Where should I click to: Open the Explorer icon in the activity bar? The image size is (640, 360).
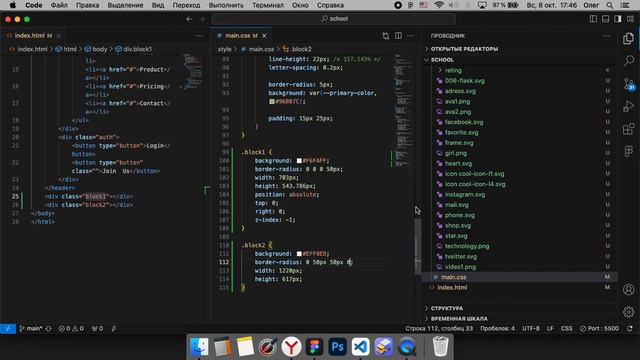629,39
